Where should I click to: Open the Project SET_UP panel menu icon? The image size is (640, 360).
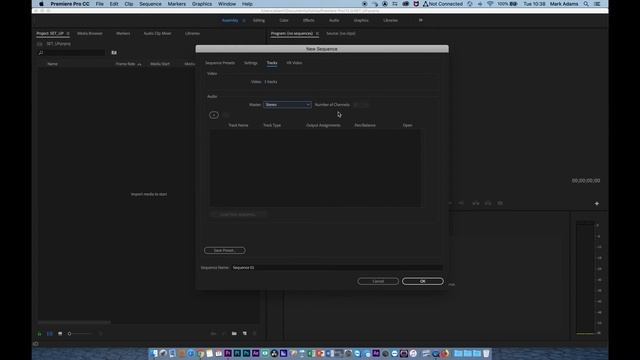pyautogui.click(x=68, y=33)
